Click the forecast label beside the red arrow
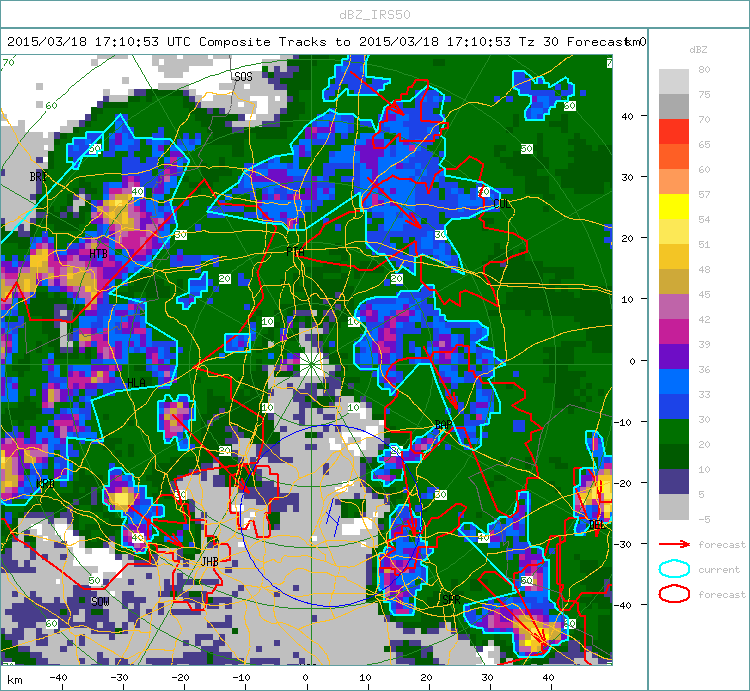This screenshot has height=691, width=750. pos(722,545)
